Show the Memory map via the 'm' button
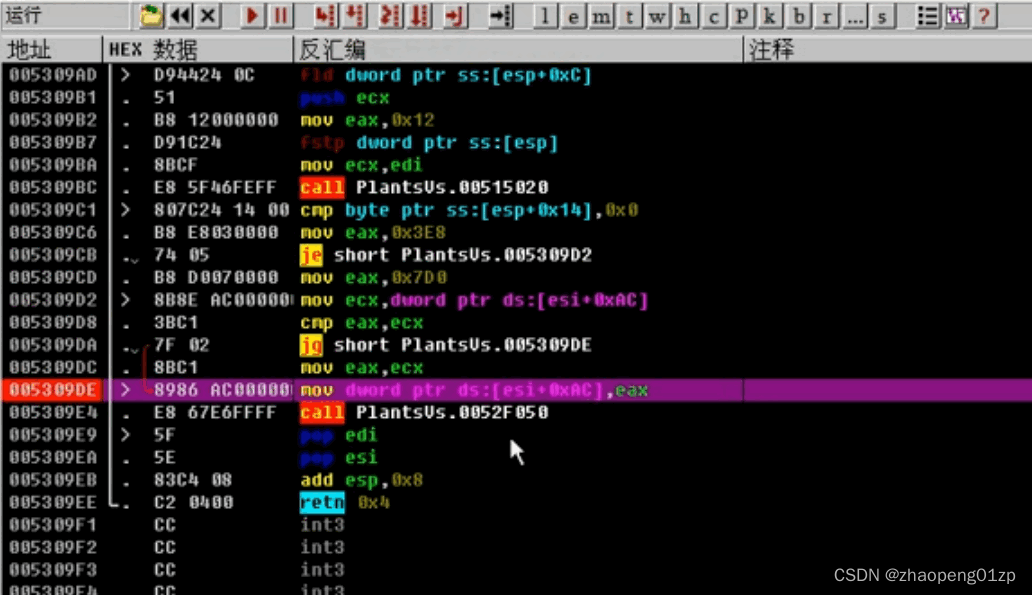The height and width of the screenshot is (595, 1032). [x=601, y=16]
